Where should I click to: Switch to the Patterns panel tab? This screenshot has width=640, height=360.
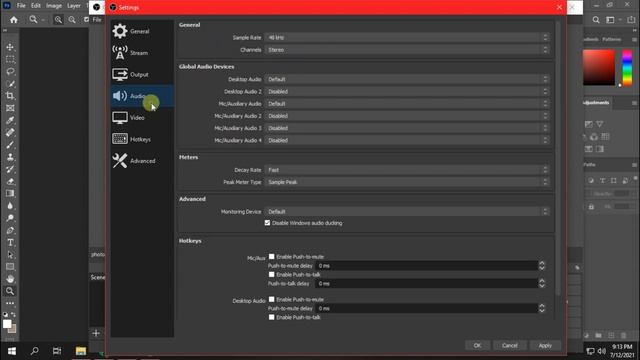[x=611, y=39]
